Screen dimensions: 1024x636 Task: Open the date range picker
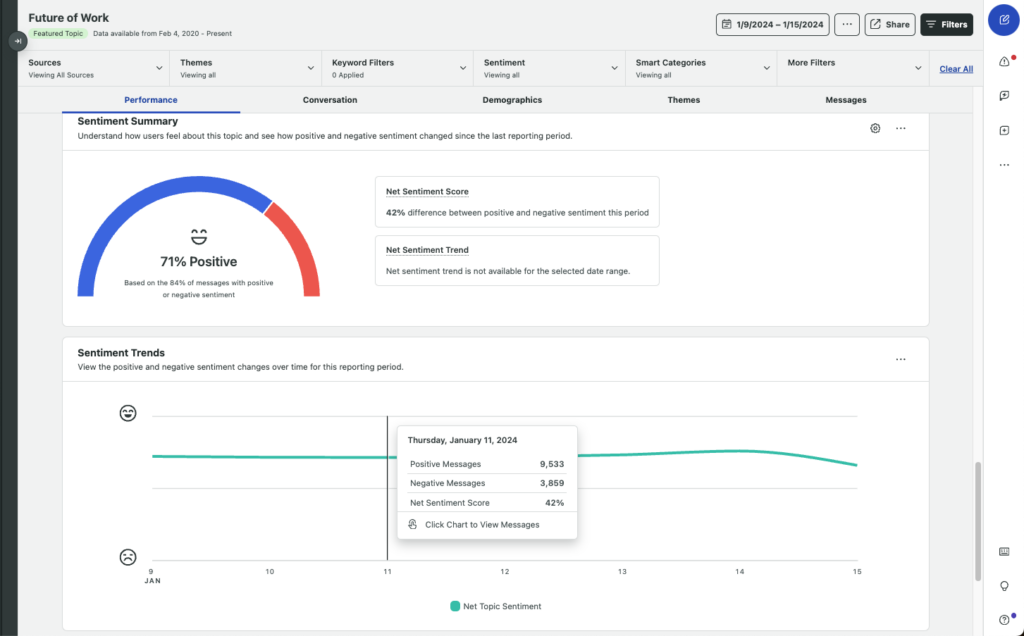(773, 24)
